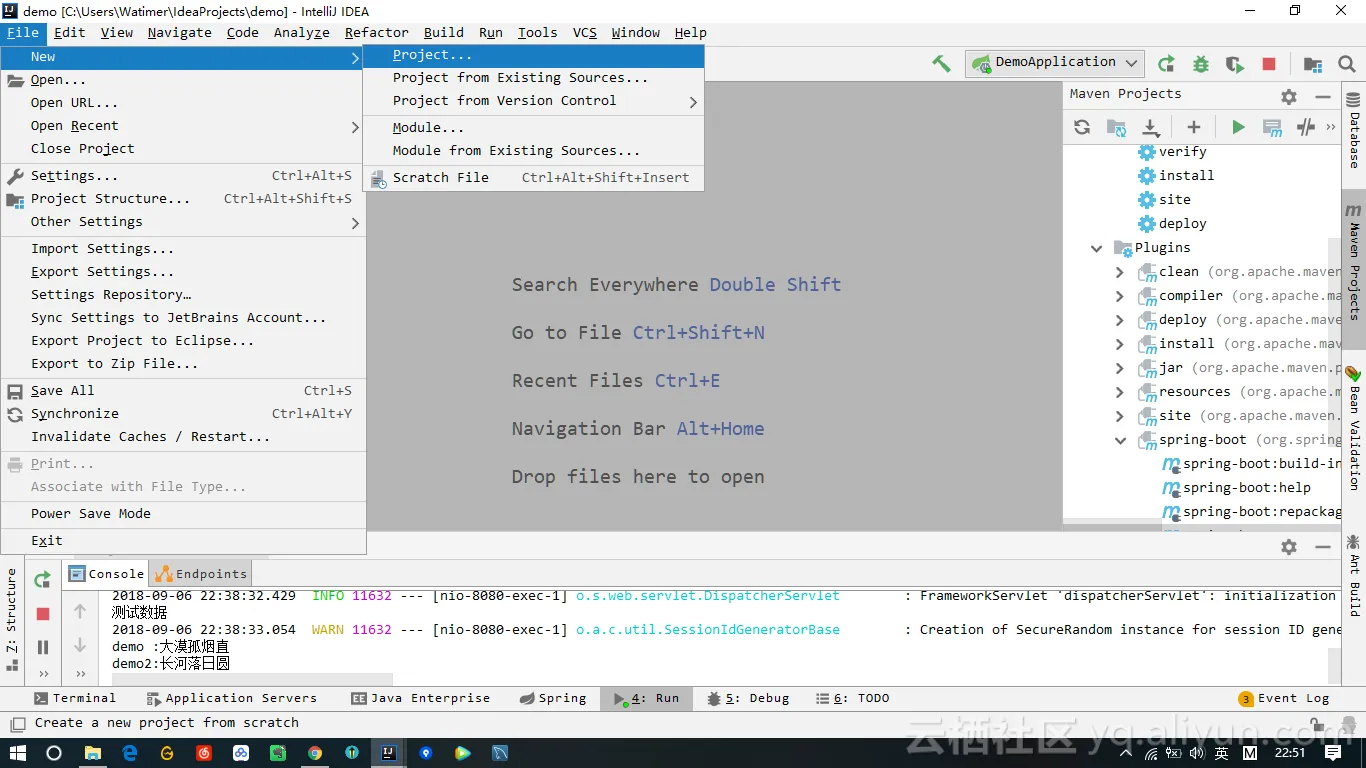Open Project Structure folder icon in the toolbar

(1313, 64)
